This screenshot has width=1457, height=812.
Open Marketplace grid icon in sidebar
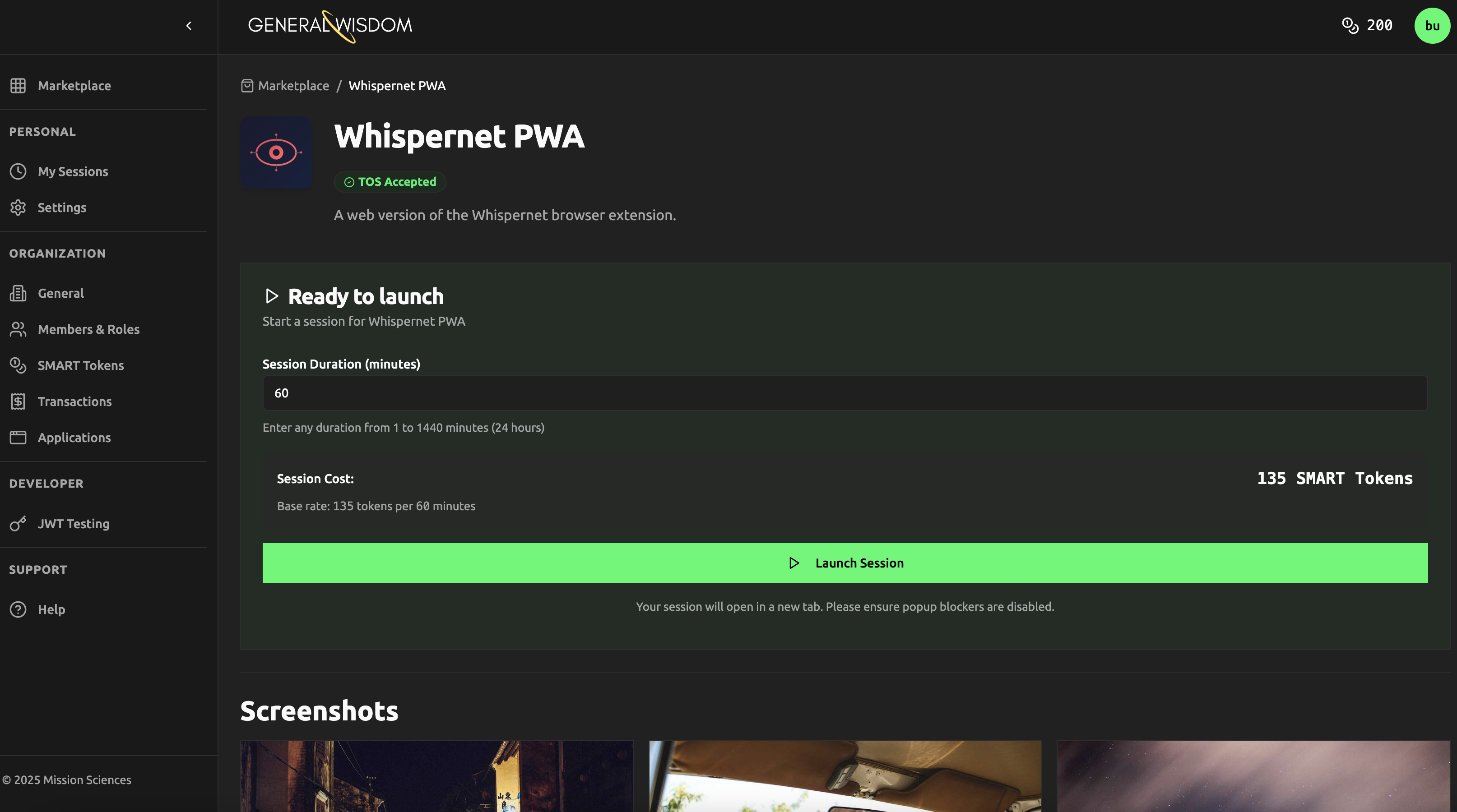click(x=18, y=85)
